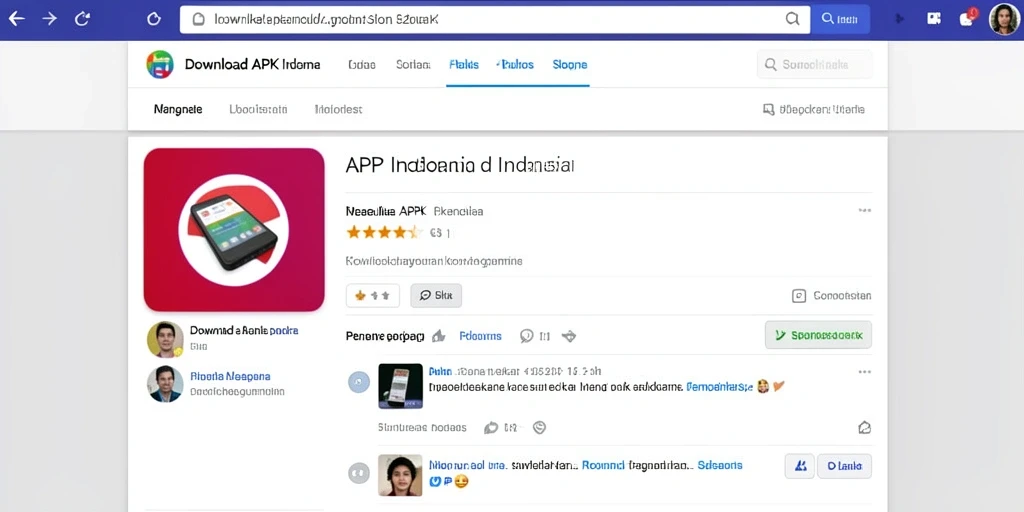
Task: Click the green Sponsosdoak button
Action: point(818,335)
